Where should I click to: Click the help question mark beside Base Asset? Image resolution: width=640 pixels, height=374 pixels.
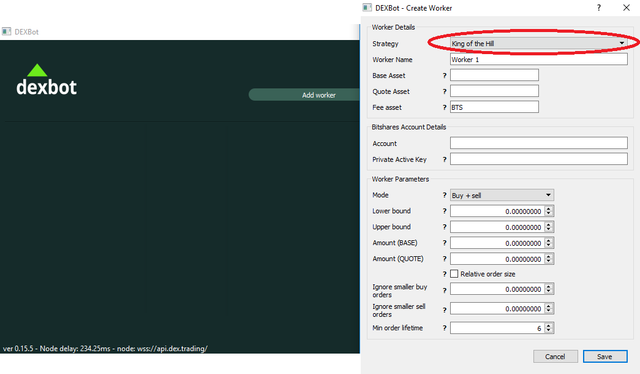pos(444,75)
